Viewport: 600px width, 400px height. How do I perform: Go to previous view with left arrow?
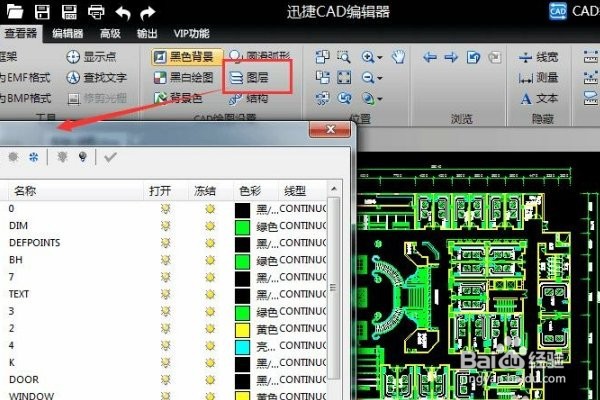430,57
